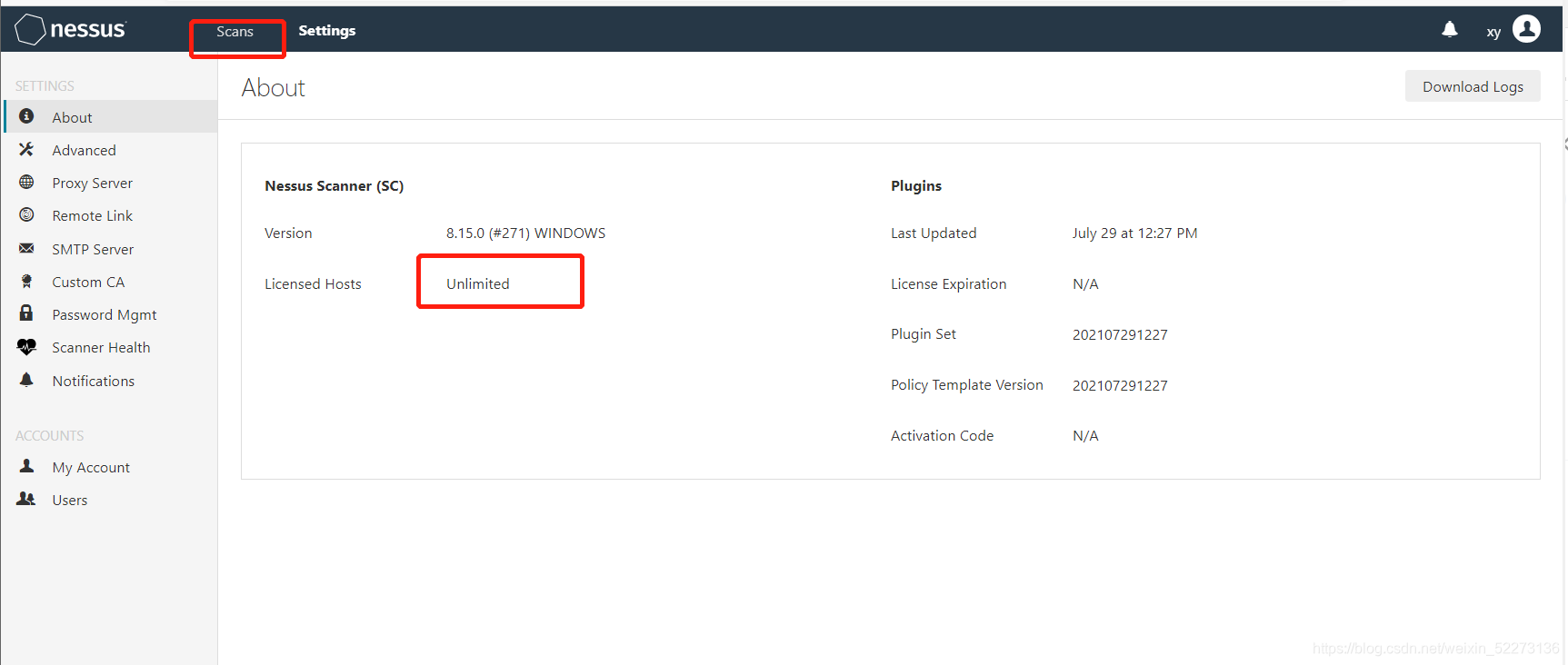Click the Password Mgmt lock icon
Image resolution: width=1568 pixels, height=665 pixels.
(26, 313)
